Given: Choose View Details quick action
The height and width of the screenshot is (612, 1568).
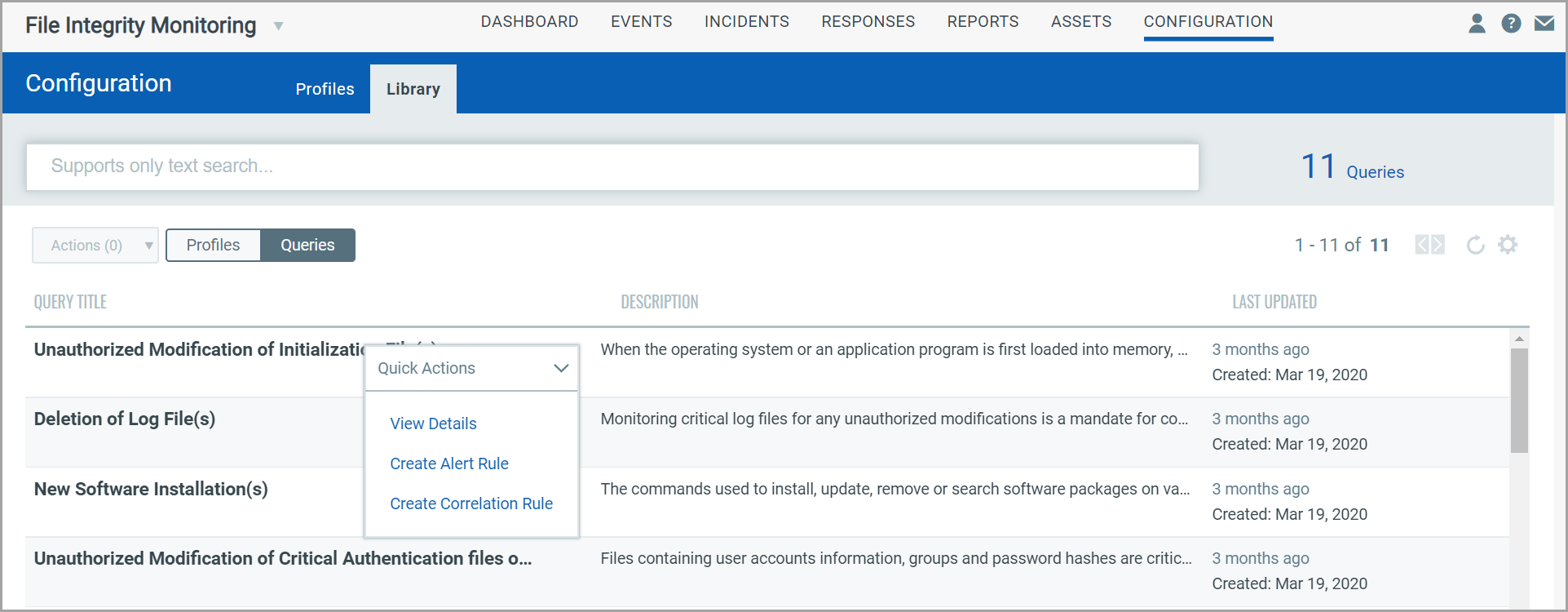Looking at the screenshot, I should tap(433, 424).
